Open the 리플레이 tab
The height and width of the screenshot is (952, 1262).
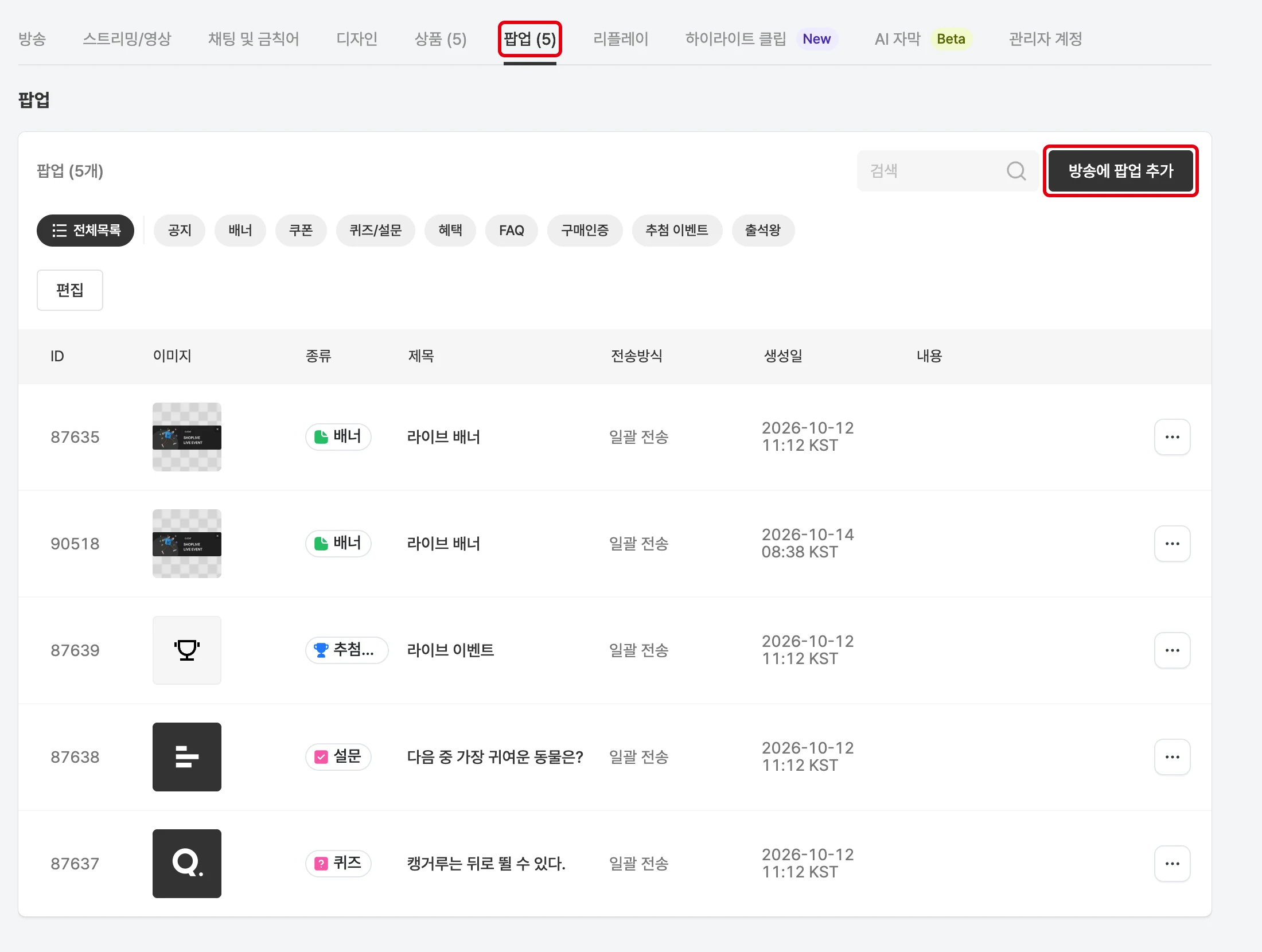click(621, 39)
